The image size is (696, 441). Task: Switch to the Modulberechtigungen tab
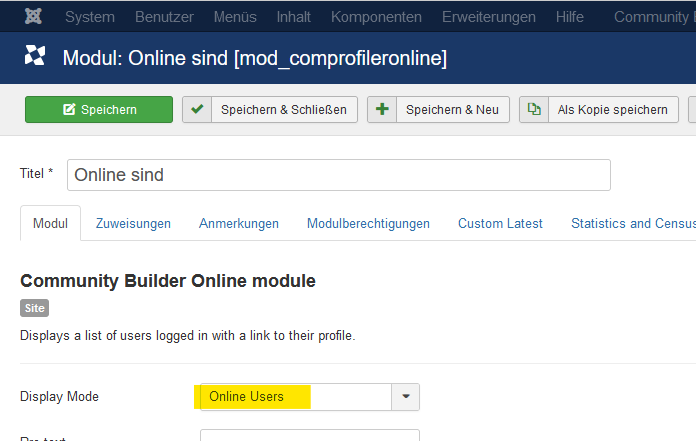(368, 223)
